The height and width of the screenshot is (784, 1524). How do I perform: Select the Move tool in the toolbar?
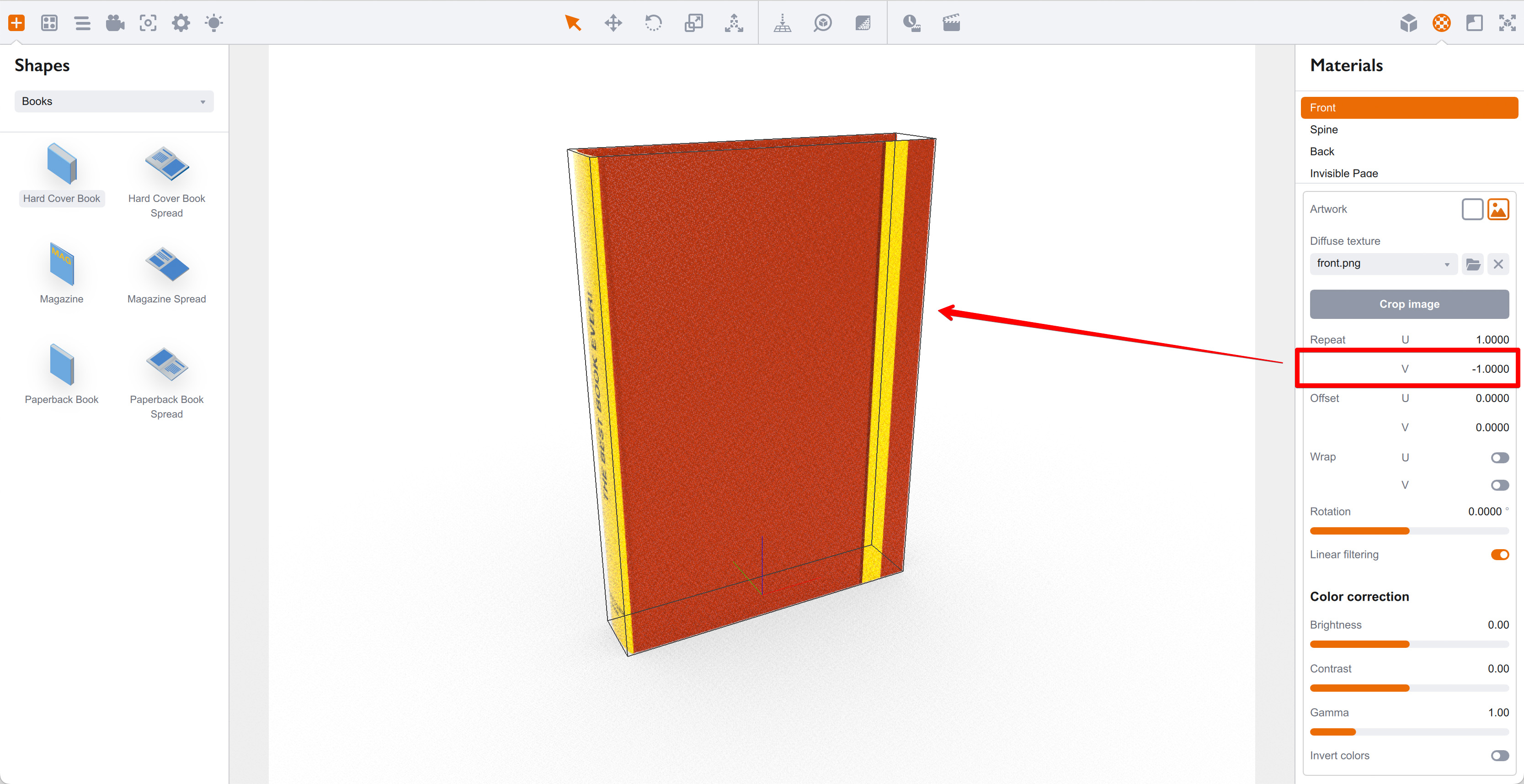point(613,22)
